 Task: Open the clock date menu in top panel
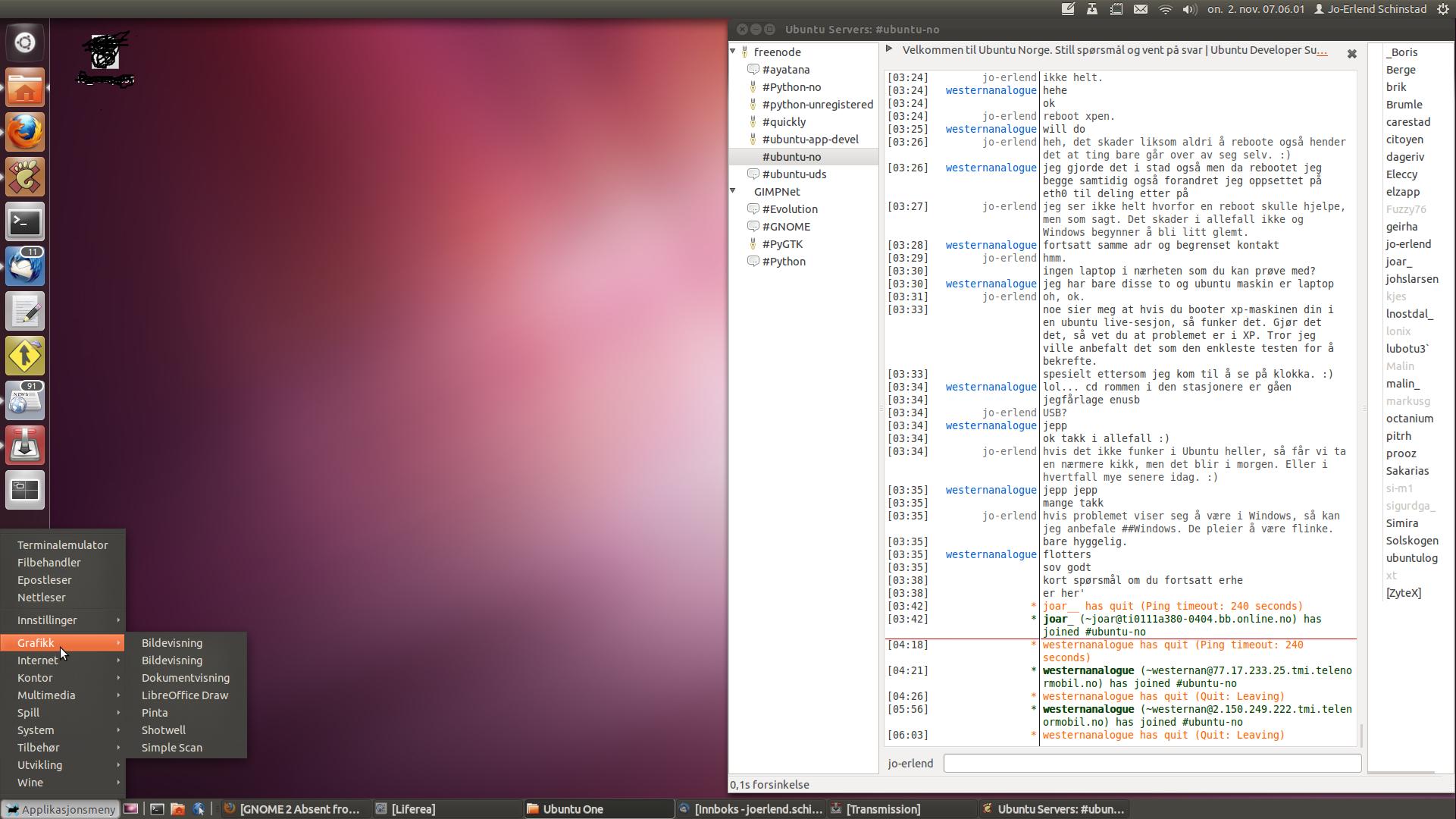tap(1256, 9)
